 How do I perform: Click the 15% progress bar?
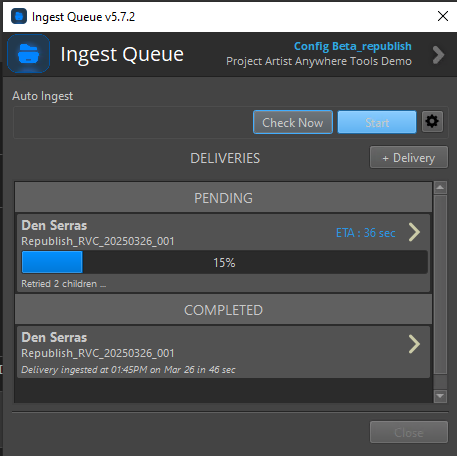pos(225,262)
